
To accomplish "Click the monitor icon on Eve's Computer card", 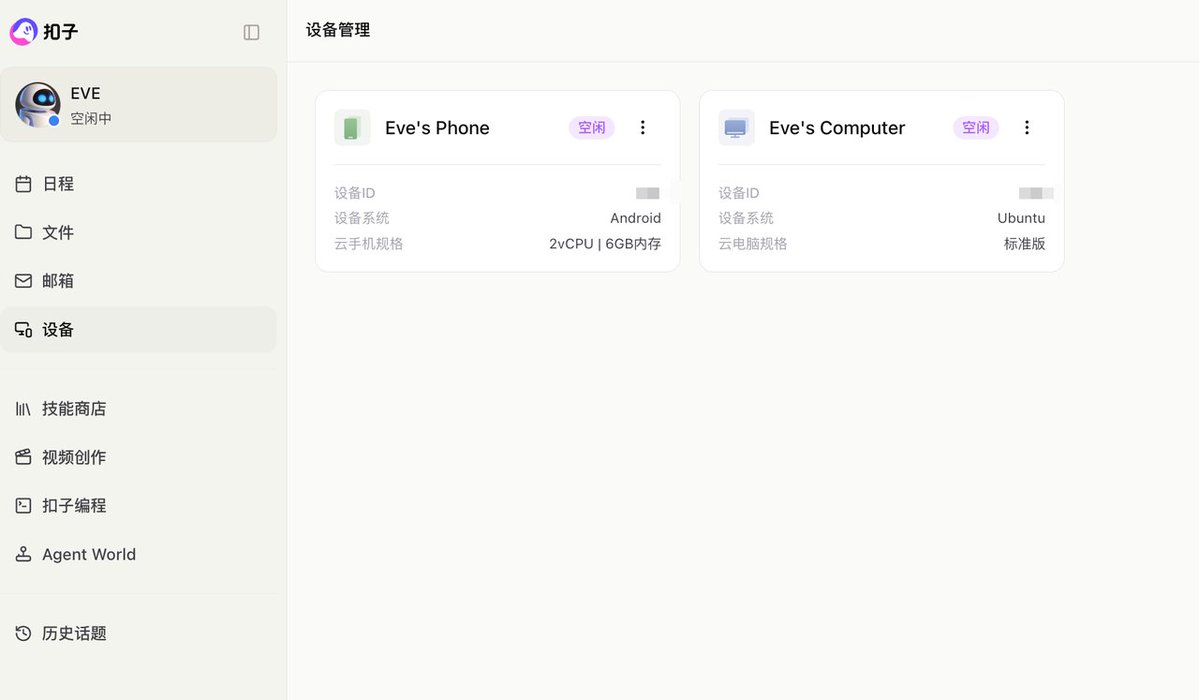I will pyautogui.click(x=736, y=127).
